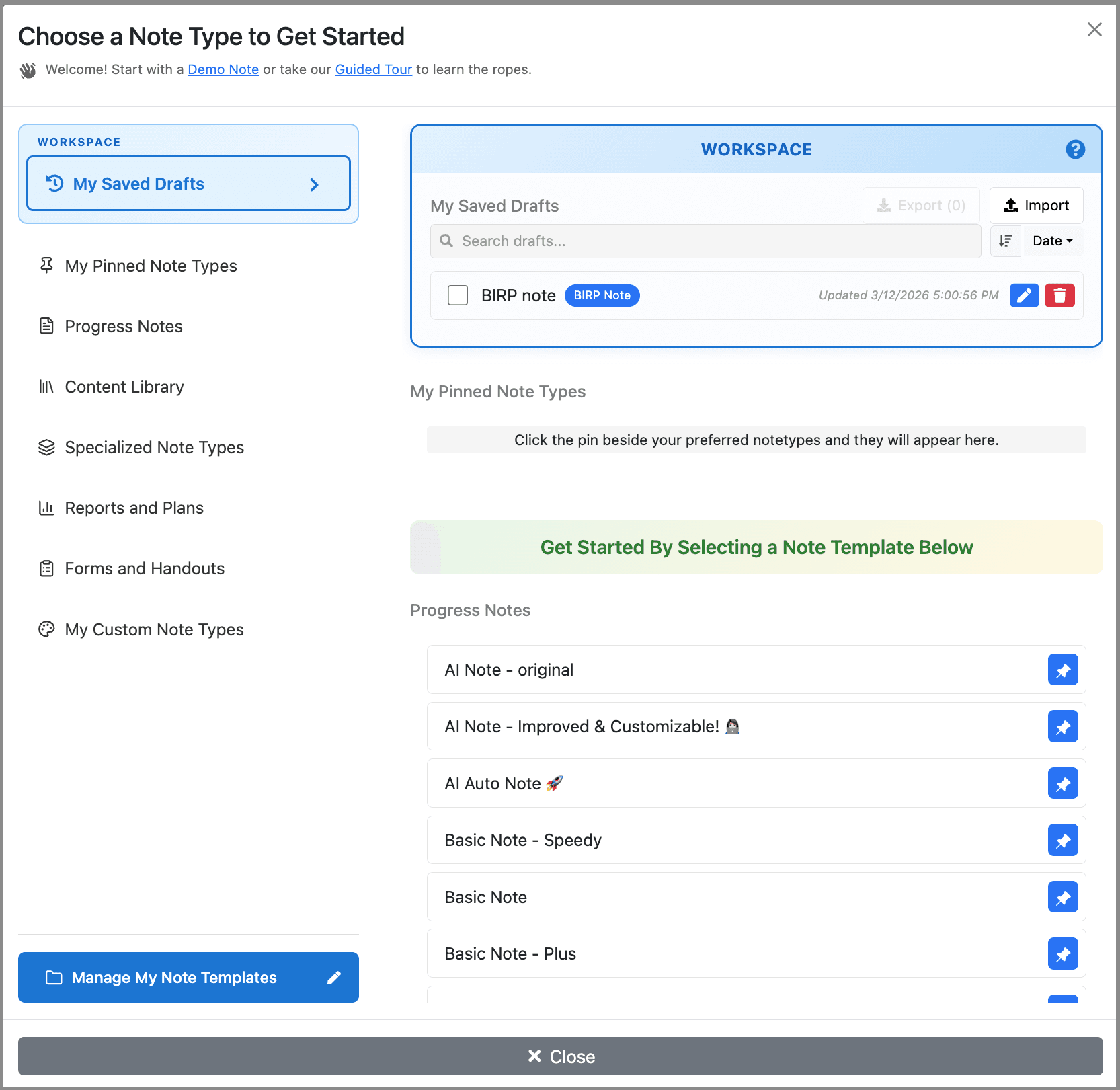The width and height of the screenshot is (1120, 1090).
Task: Pin the Basic Note - Speedy template
Action: pos(1062,840)
